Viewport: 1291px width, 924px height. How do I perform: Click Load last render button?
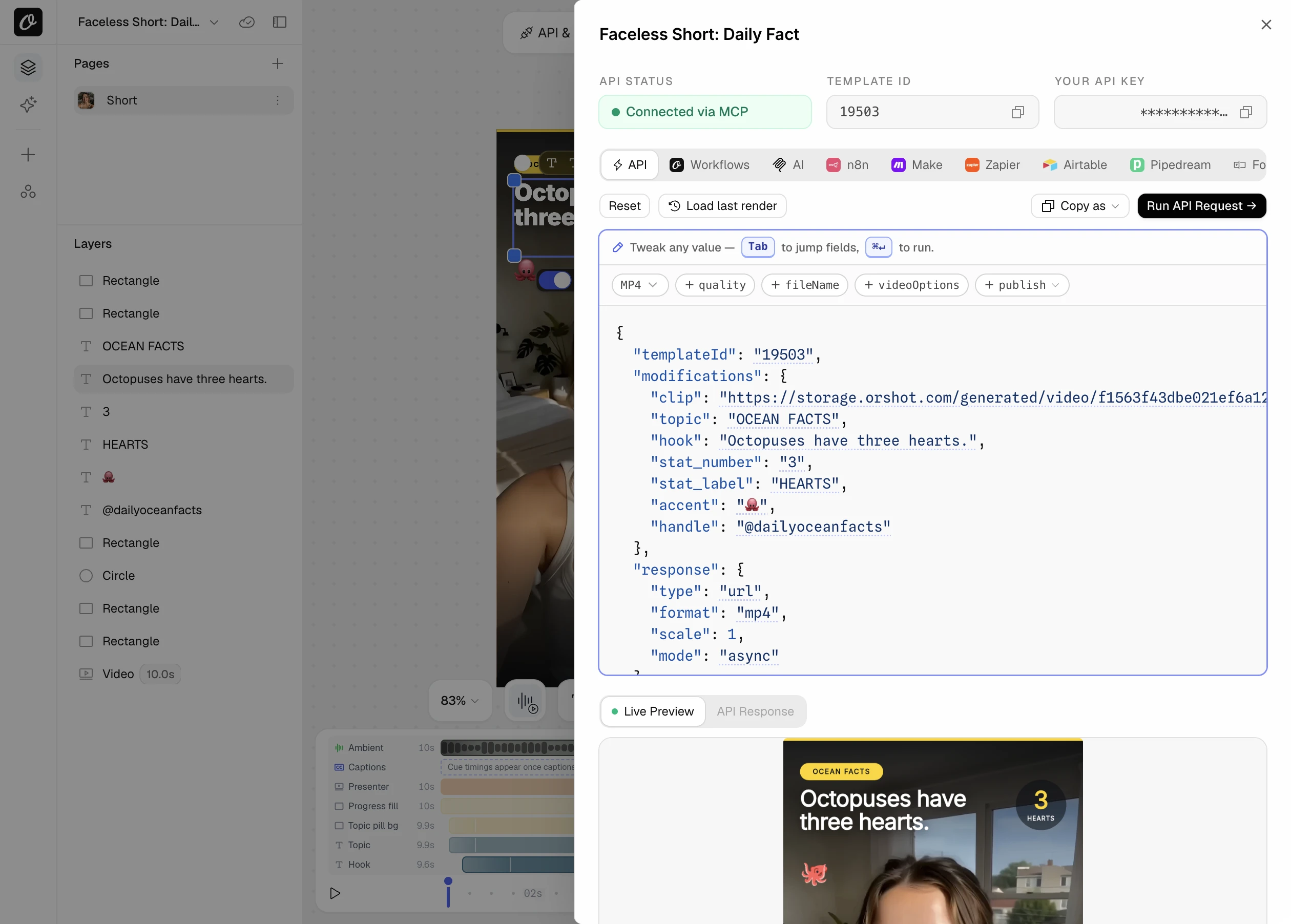tap(722, 206)
